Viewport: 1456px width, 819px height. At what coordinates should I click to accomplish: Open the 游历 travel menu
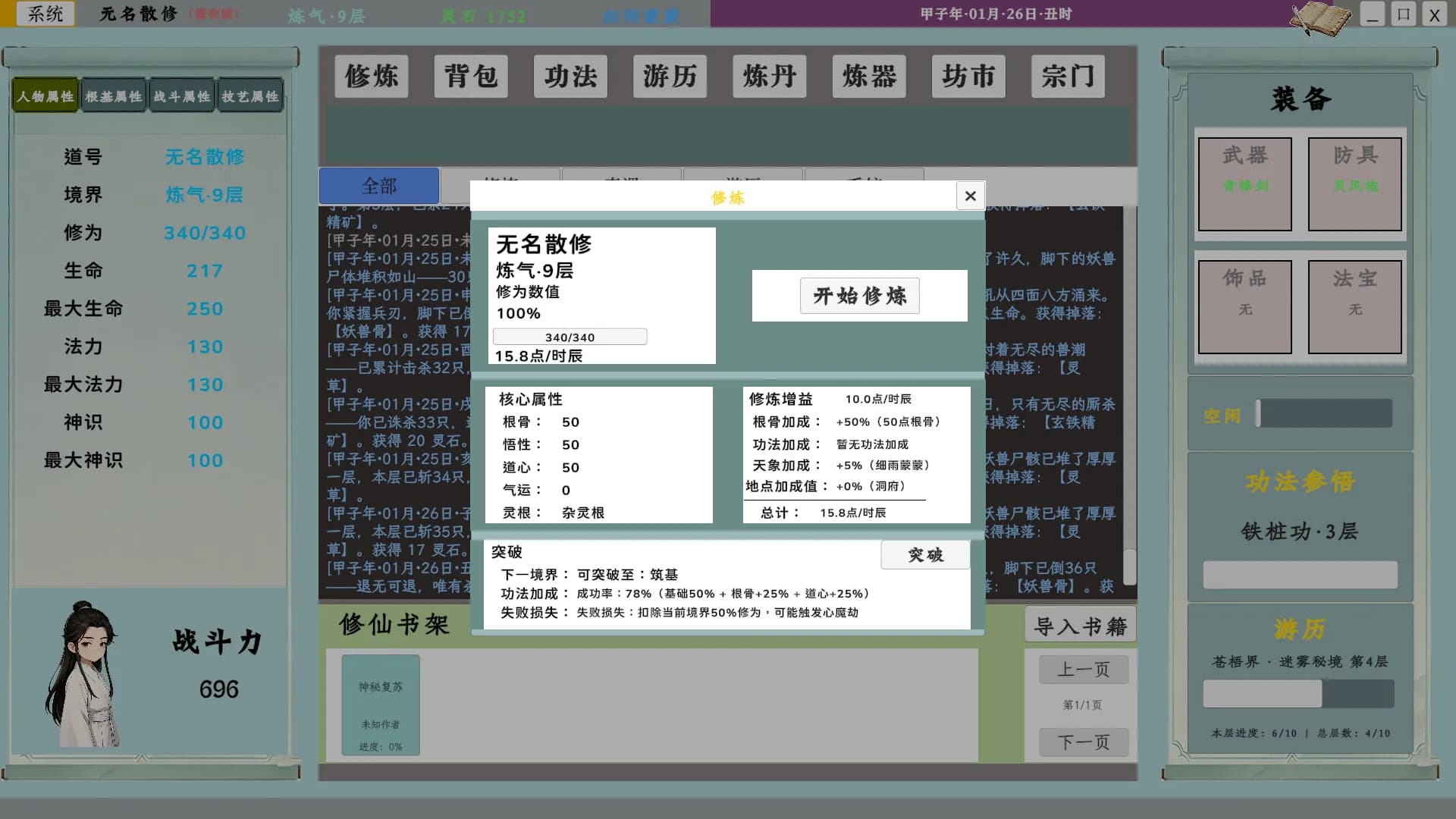[670, 76]
